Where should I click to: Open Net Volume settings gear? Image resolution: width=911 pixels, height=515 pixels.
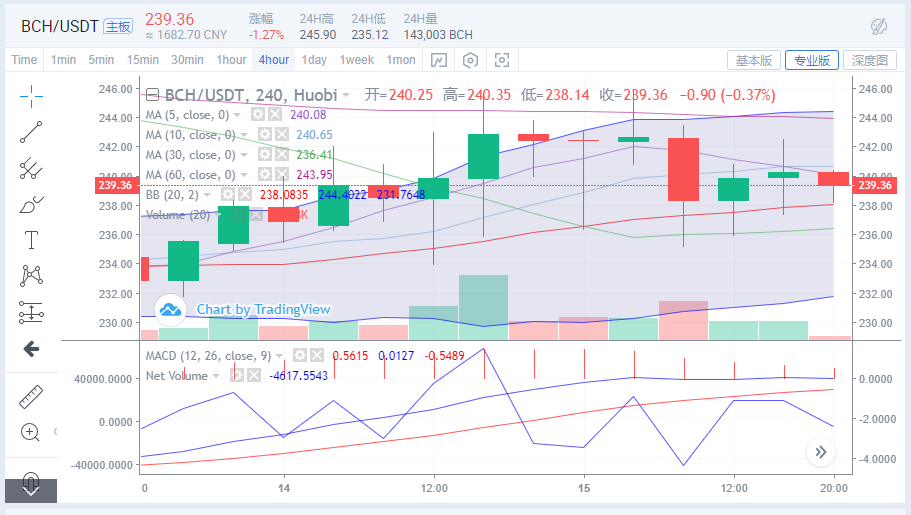(237, 375)
